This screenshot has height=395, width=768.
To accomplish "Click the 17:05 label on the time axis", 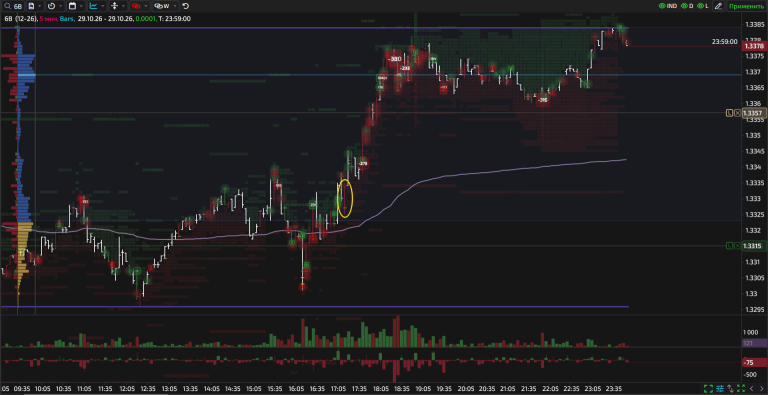I will click(338, 389).
